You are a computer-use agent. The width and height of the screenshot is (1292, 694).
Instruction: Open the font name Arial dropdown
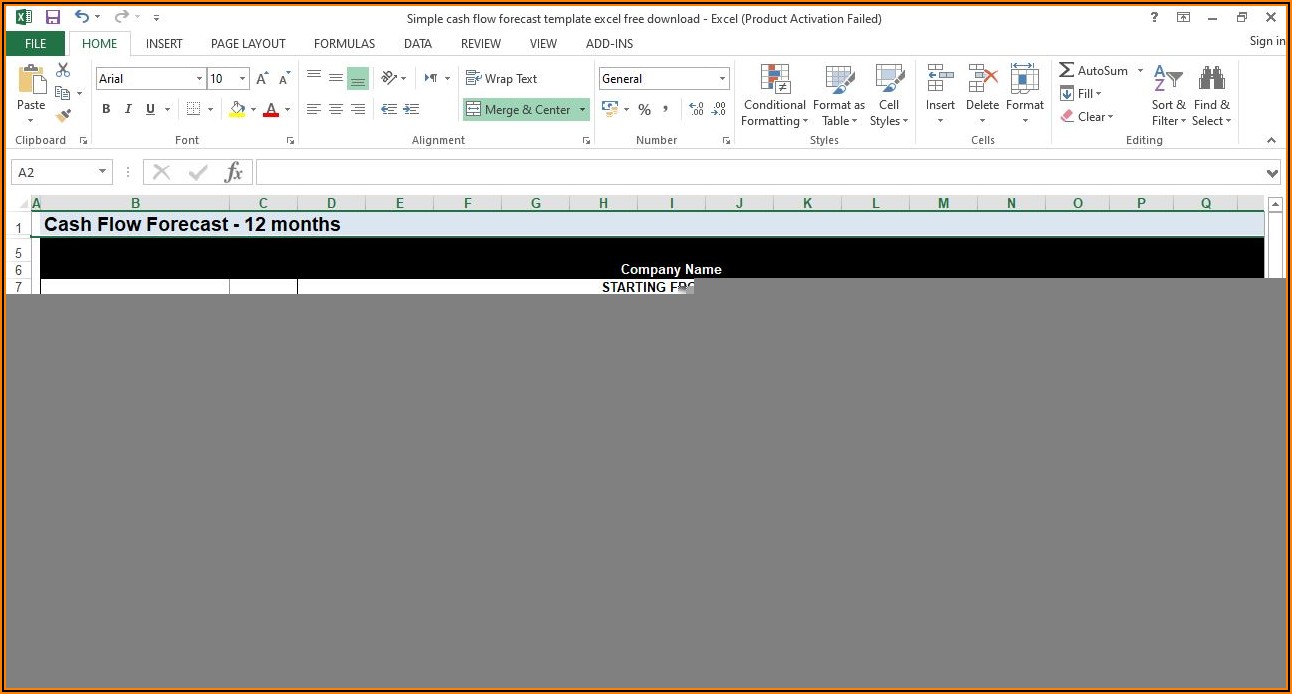[199, 79]
